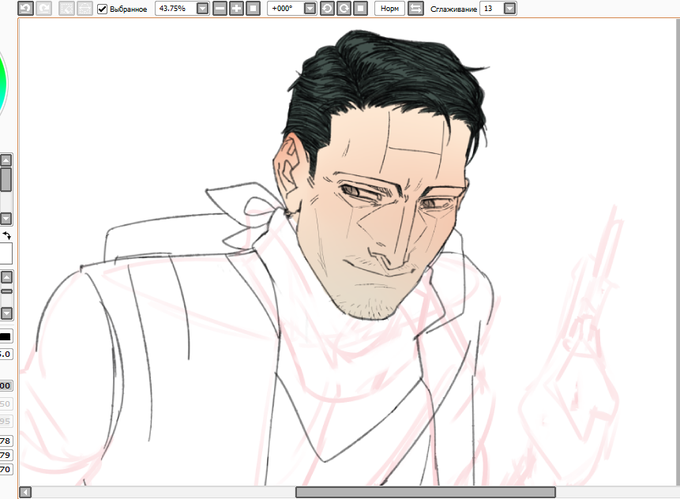Reset zoom with the square button
The height and width of the screenshot is (499, 680).
pos(253,8)
